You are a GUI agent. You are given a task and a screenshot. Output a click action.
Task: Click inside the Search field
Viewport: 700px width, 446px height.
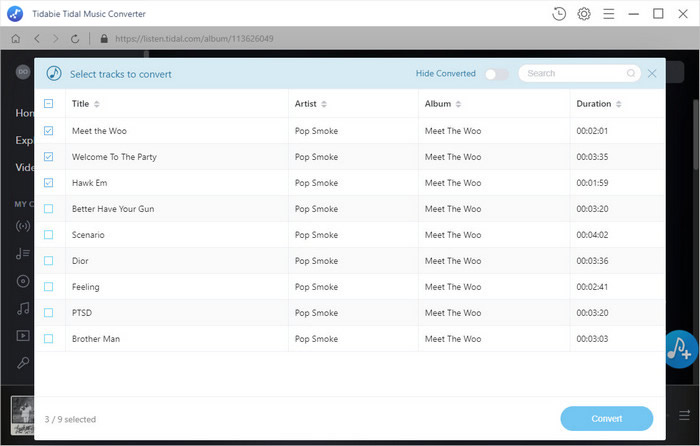pos(575,73)
